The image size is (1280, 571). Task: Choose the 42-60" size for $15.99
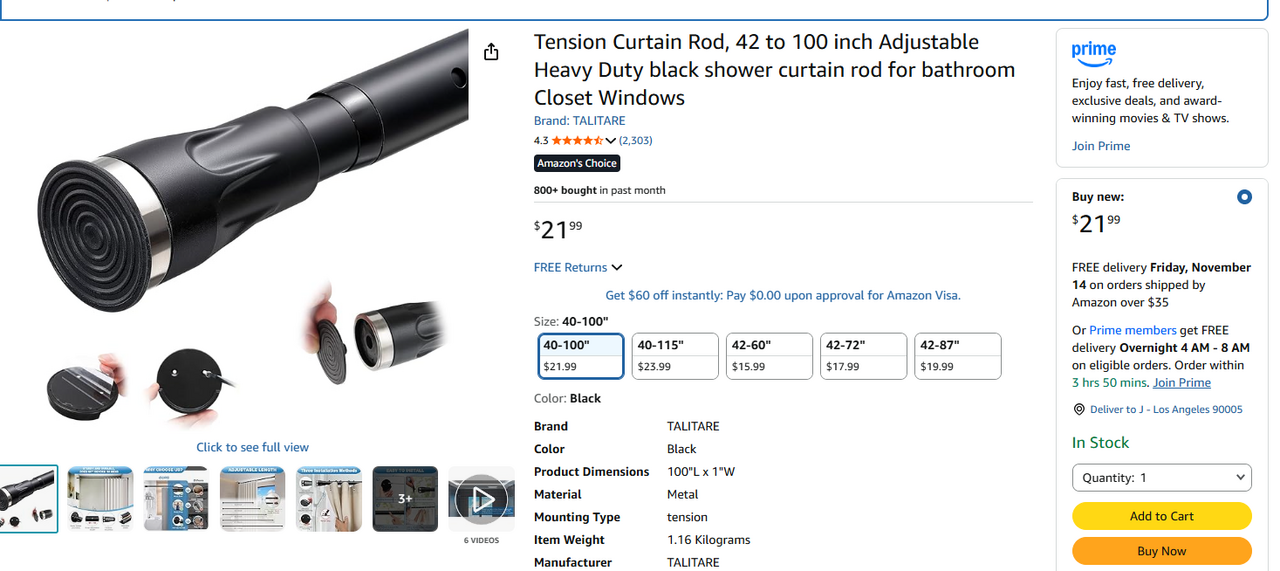[769, 356]
